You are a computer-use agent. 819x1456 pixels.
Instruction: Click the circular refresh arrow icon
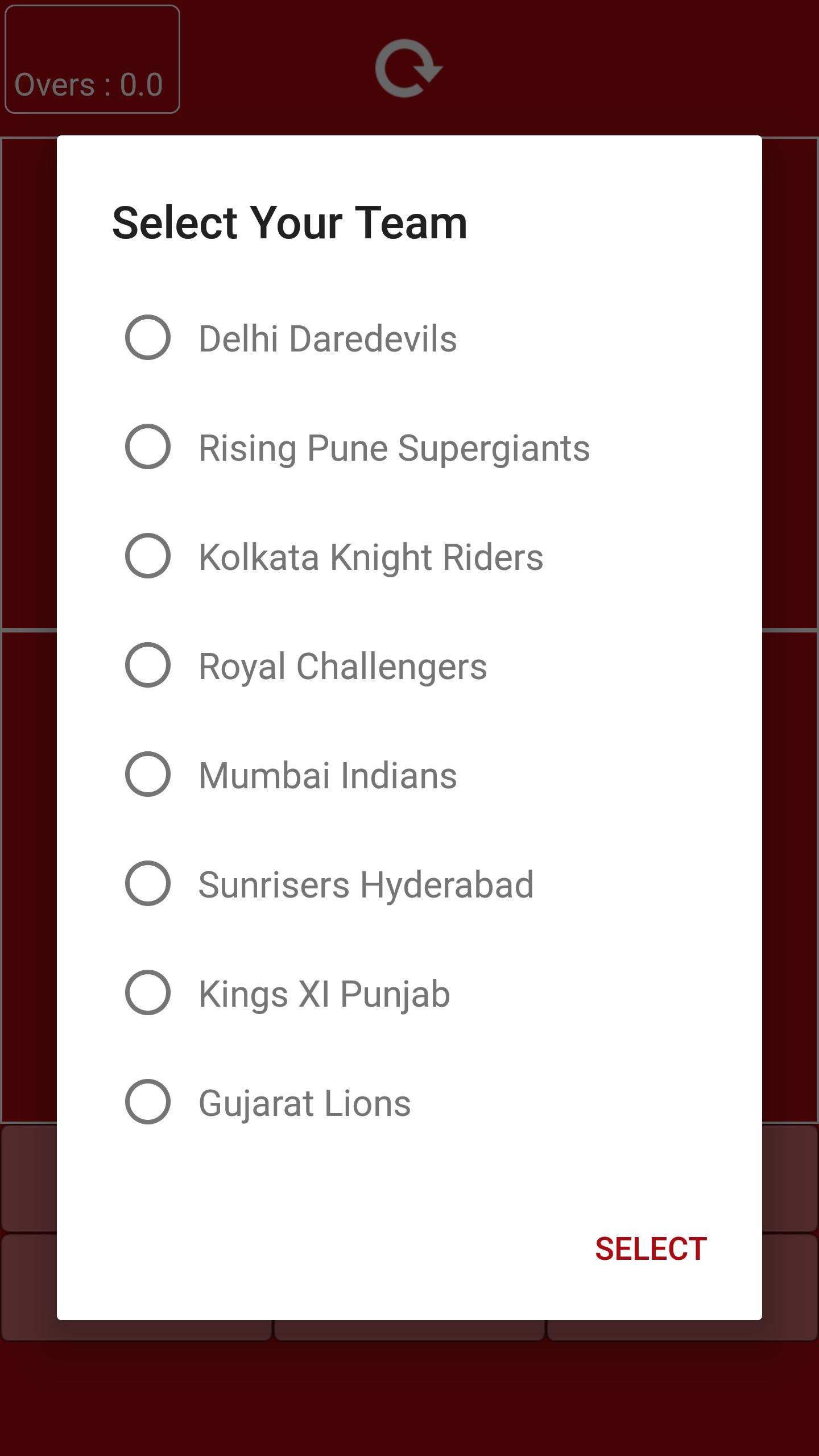pyautogui.click(x=409, y=68)
